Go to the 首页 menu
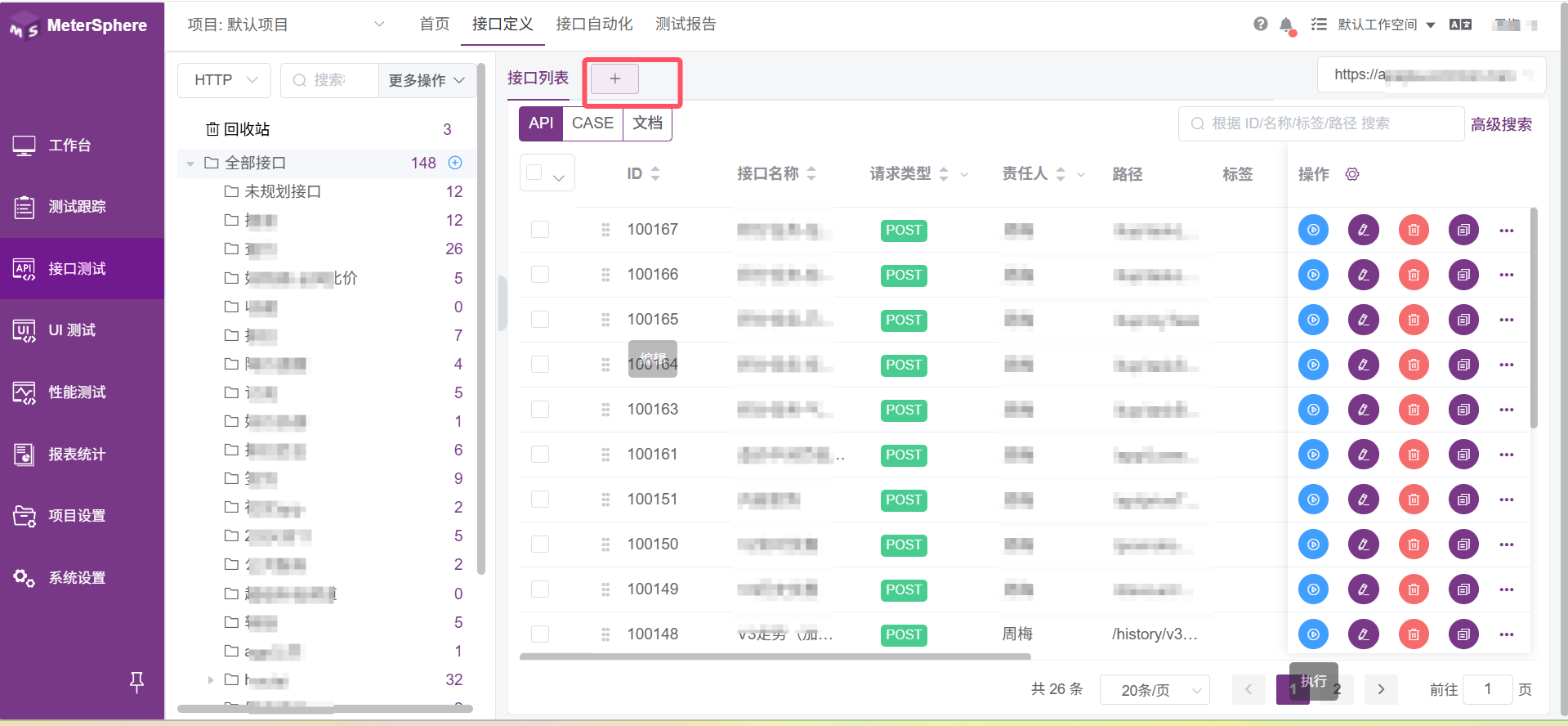 (x=435, y=25)
